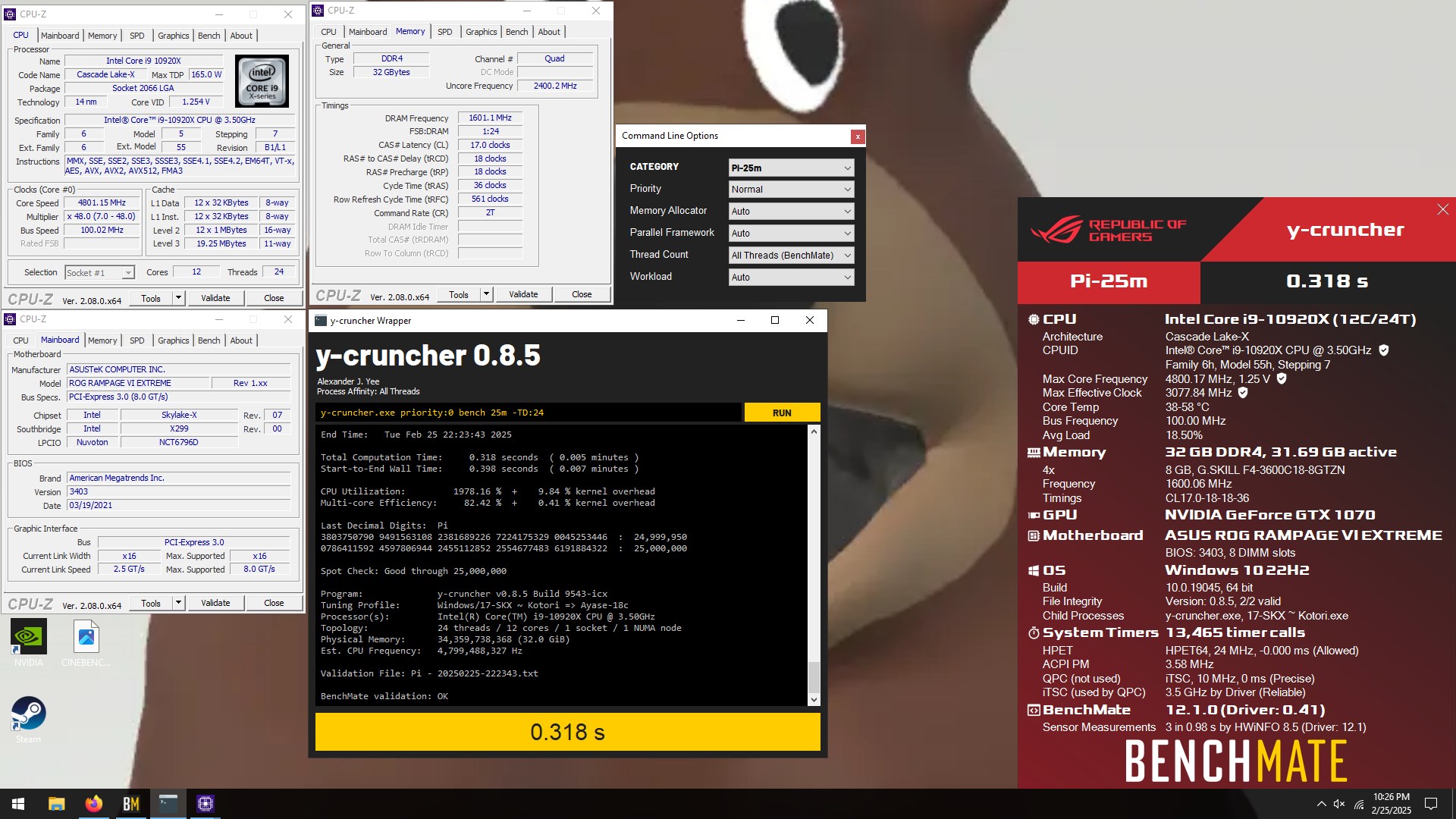
Task: Click Pi-25m label in BenchMate panel
Action: coord(1109,281)
